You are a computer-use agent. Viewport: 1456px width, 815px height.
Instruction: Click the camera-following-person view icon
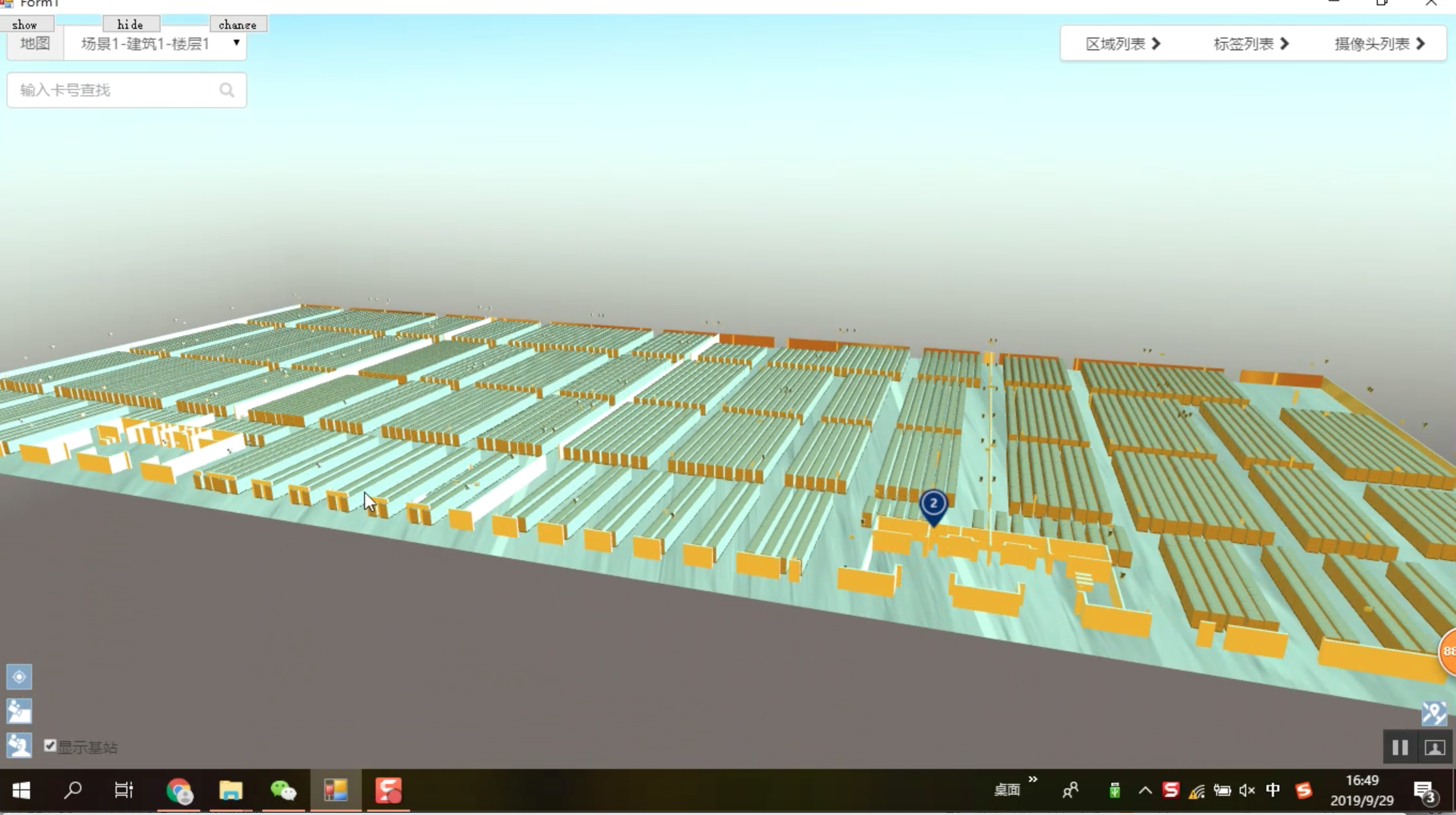pos(19,745)
